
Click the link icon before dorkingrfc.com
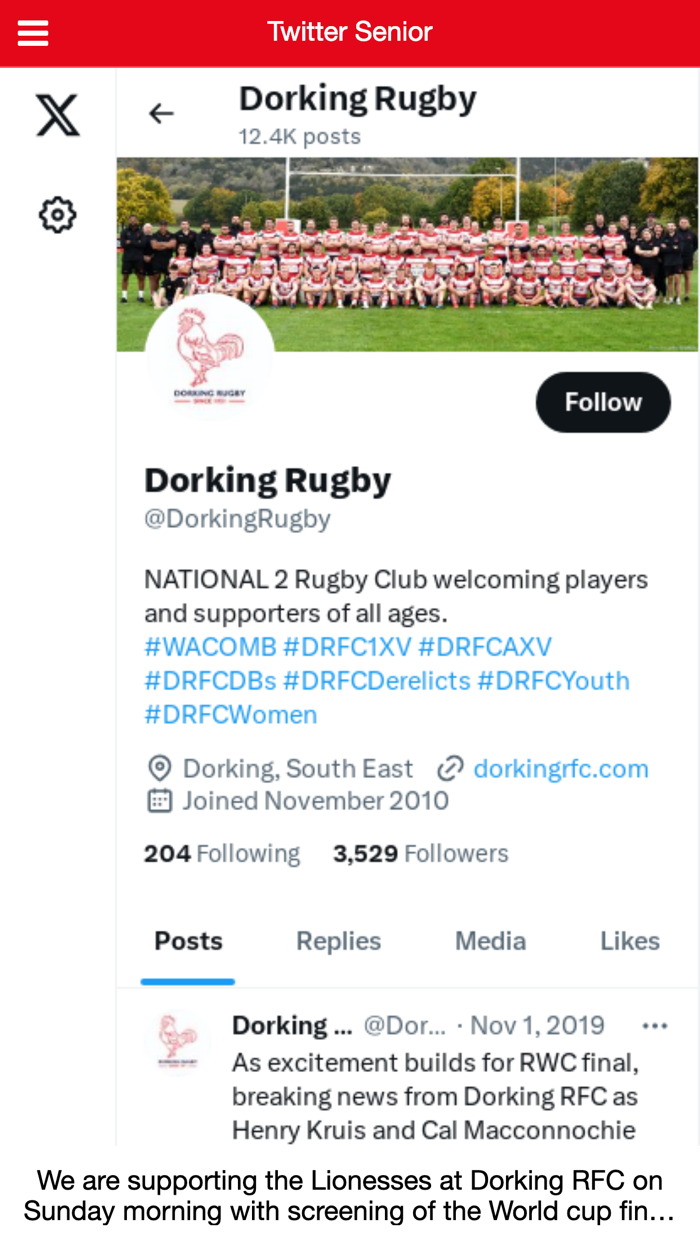(451, 768)
